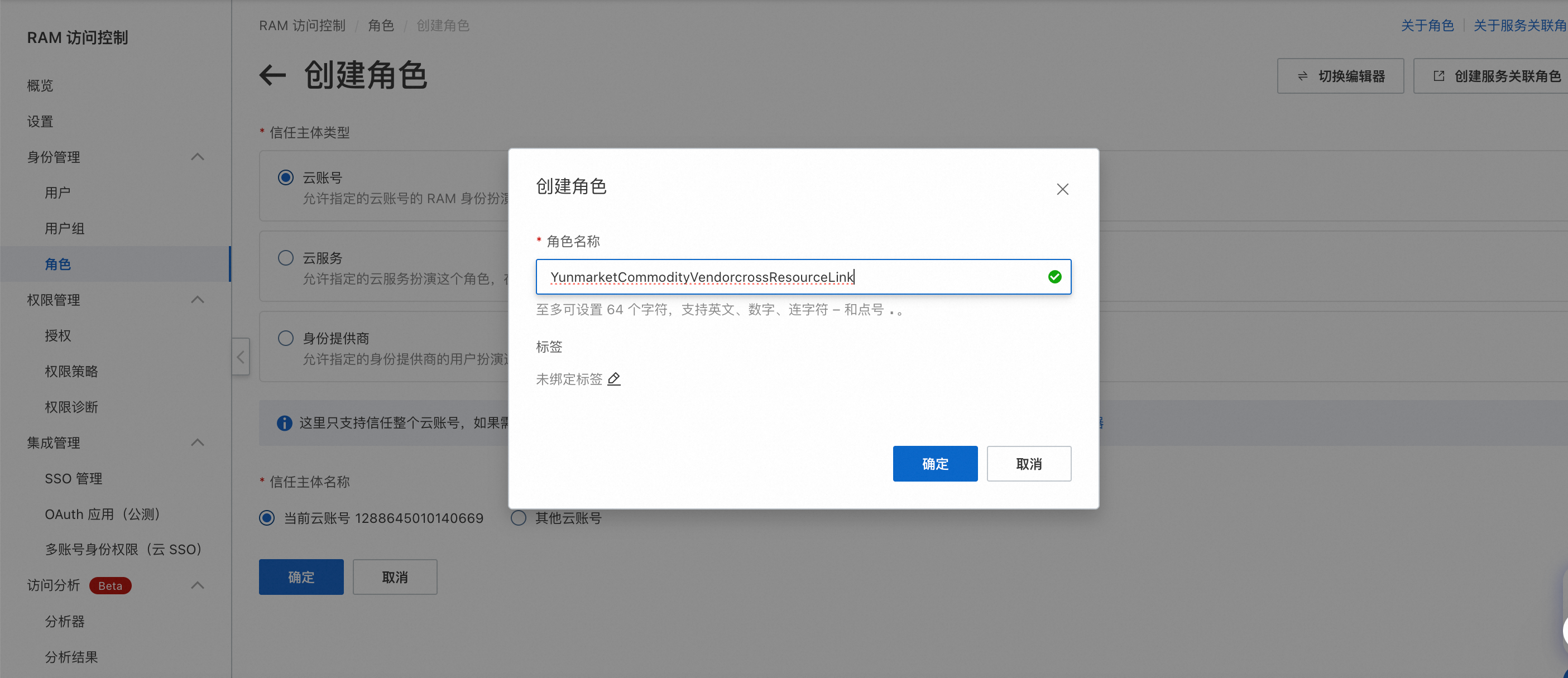Go to 用户组 in the sidebar
Image resolution: width=1568 pixels, height=678 pixels.
65,228
